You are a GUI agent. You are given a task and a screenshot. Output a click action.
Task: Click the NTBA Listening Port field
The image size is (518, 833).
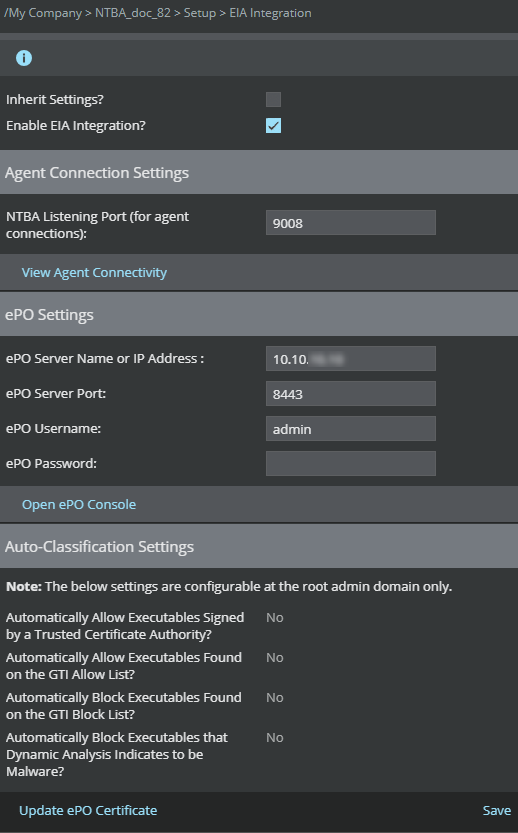click(x=351, y=223)
